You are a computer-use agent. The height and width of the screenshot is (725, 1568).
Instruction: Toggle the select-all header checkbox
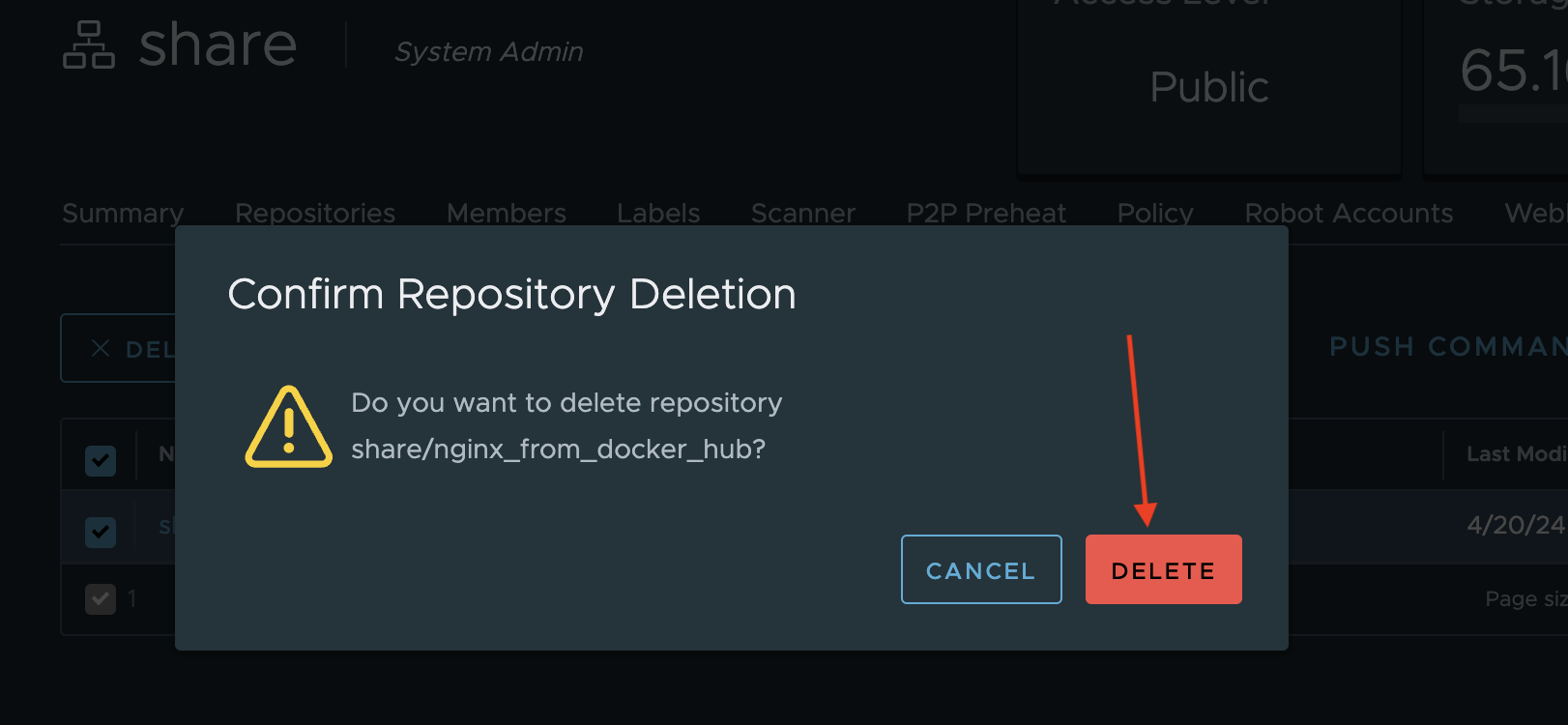click(x=101, y=460)
